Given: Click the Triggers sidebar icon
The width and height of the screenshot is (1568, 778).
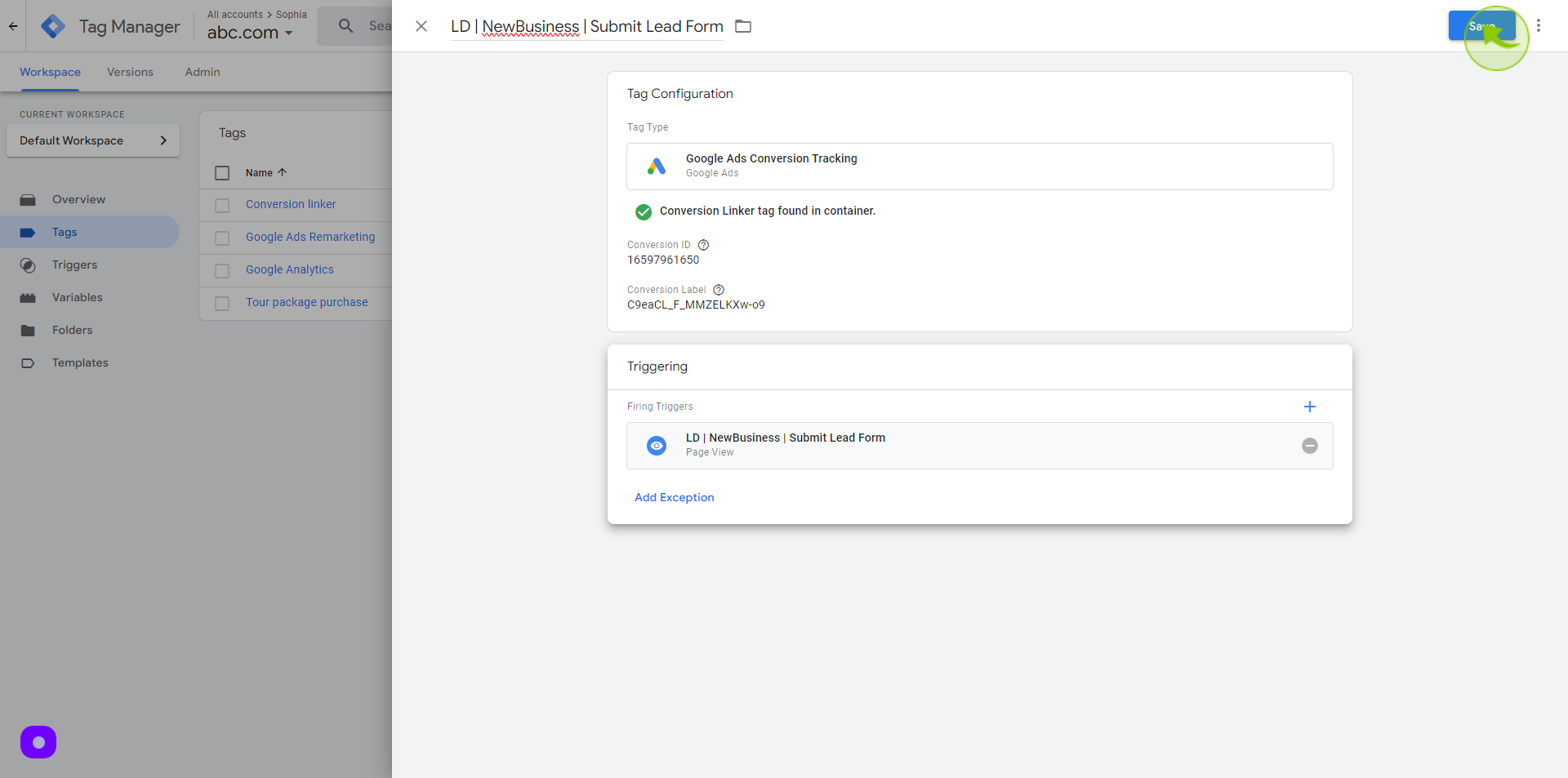Looking at the screenshot, I should click(x=28, y=265).
